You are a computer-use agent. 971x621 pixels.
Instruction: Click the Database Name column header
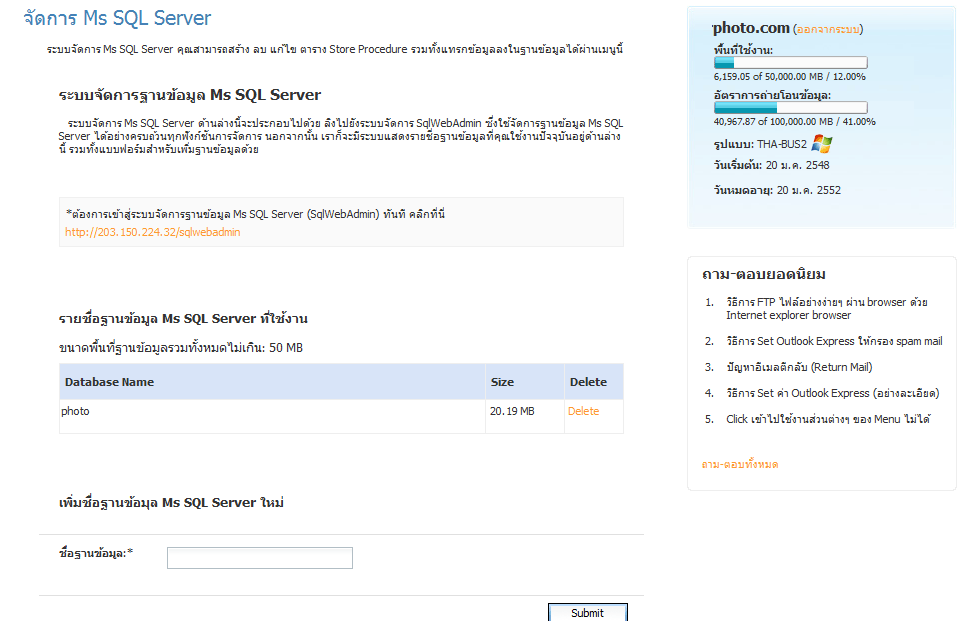click(x=109, y=382)
